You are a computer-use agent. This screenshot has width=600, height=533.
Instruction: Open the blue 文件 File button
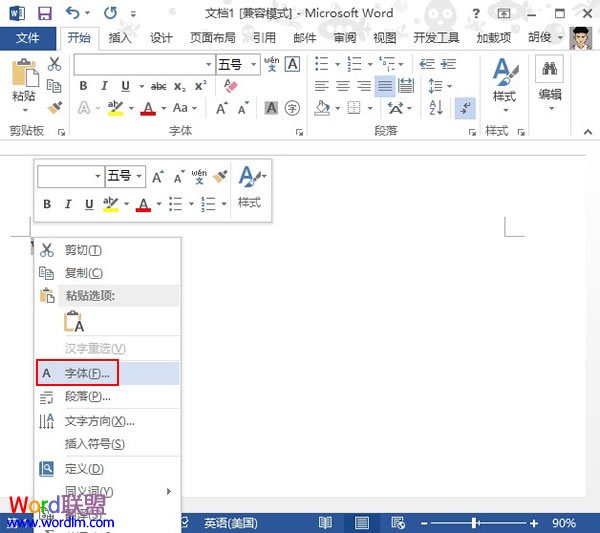pos(28,38)
